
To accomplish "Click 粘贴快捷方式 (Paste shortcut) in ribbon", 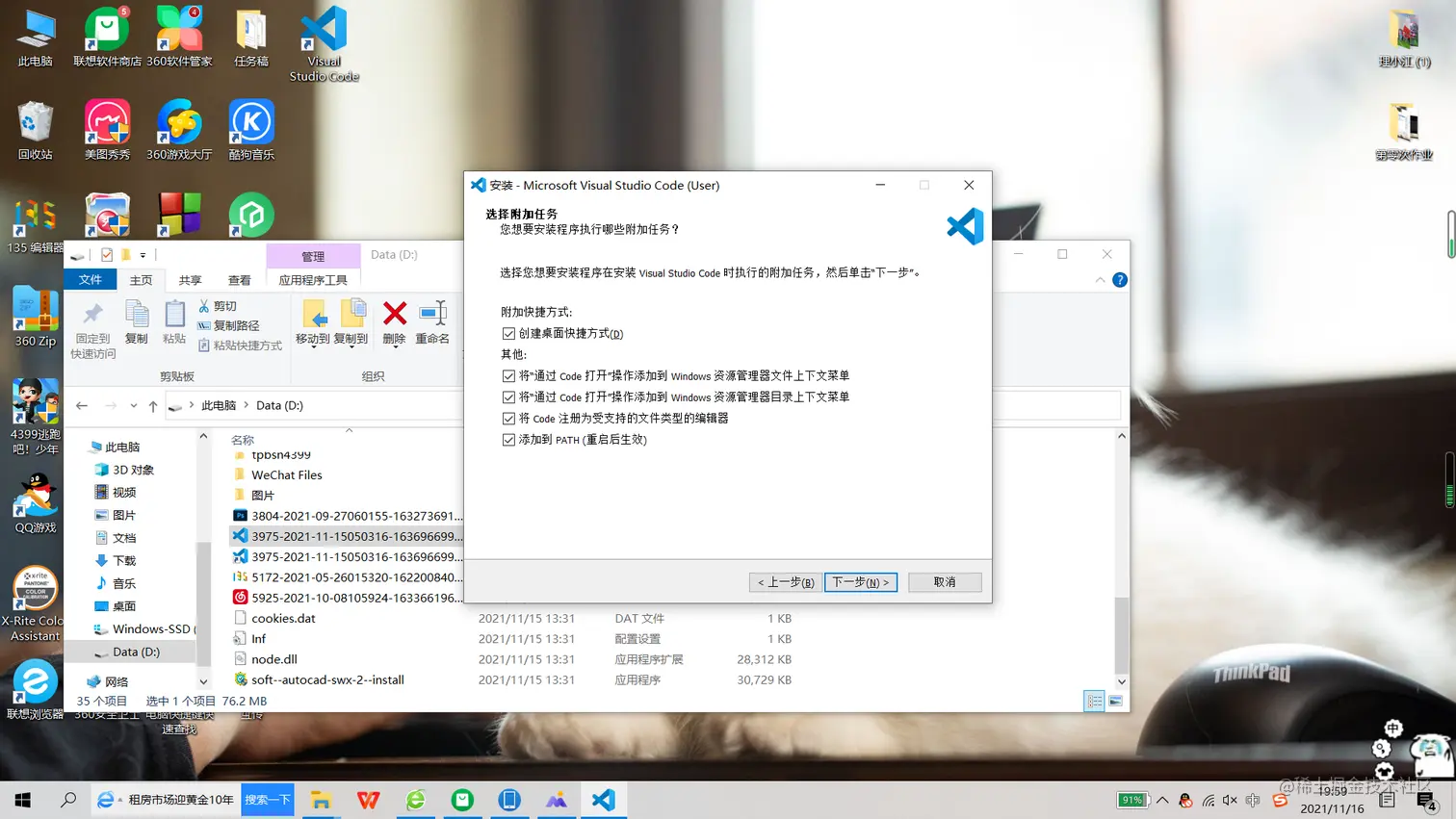I will tap(240, 346).
